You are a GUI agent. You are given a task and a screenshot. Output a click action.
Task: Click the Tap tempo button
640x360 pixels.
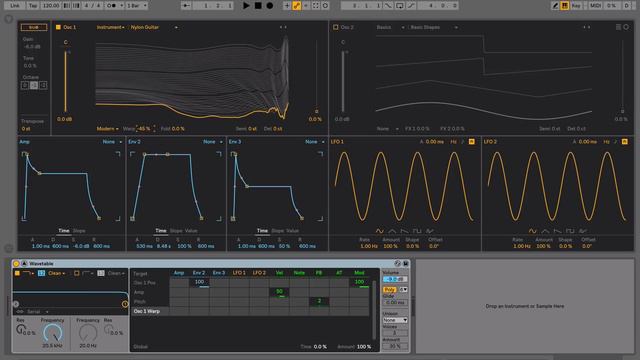33,6
